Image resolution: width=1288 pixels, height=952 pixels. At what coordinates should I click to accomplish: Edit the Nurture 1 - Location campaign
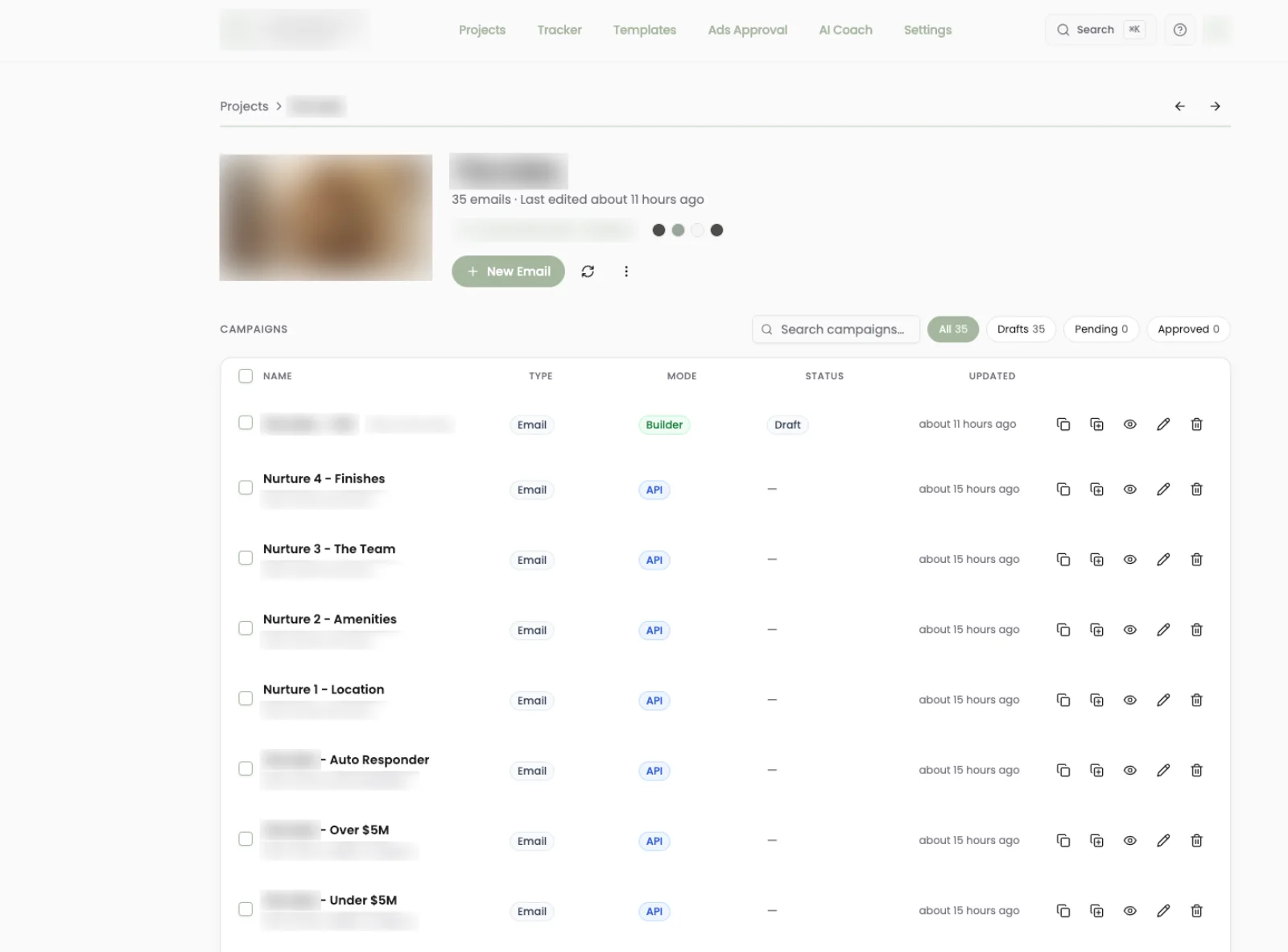(1163, 700)
